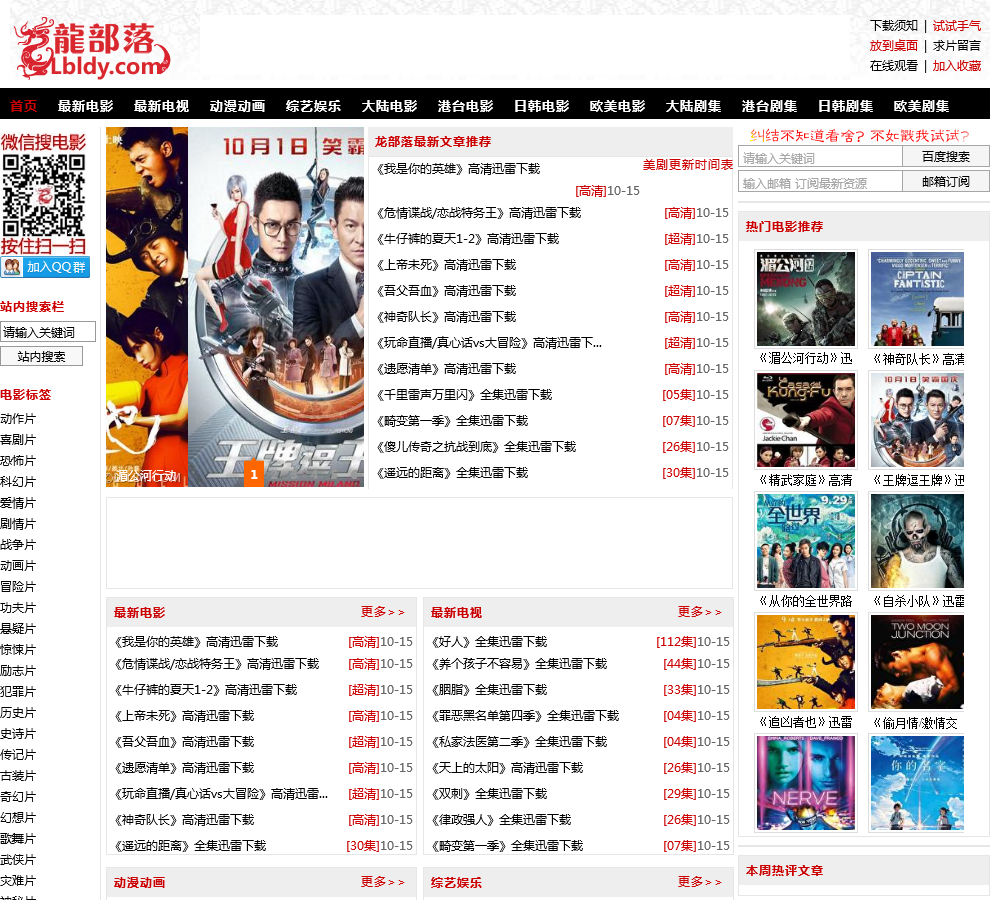Select the 战争片 movie tag
The width and height of the screenshot is (990, 900).
(x=18, y=544)
